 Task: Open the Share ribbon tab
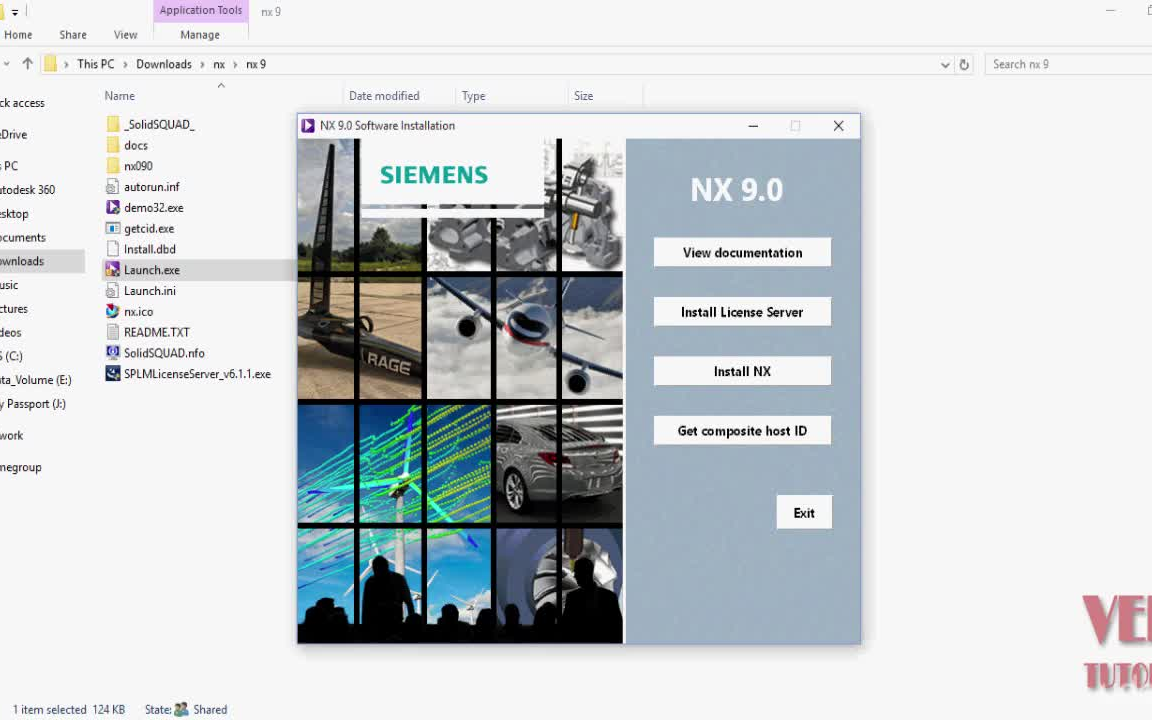tap(73, 35)
